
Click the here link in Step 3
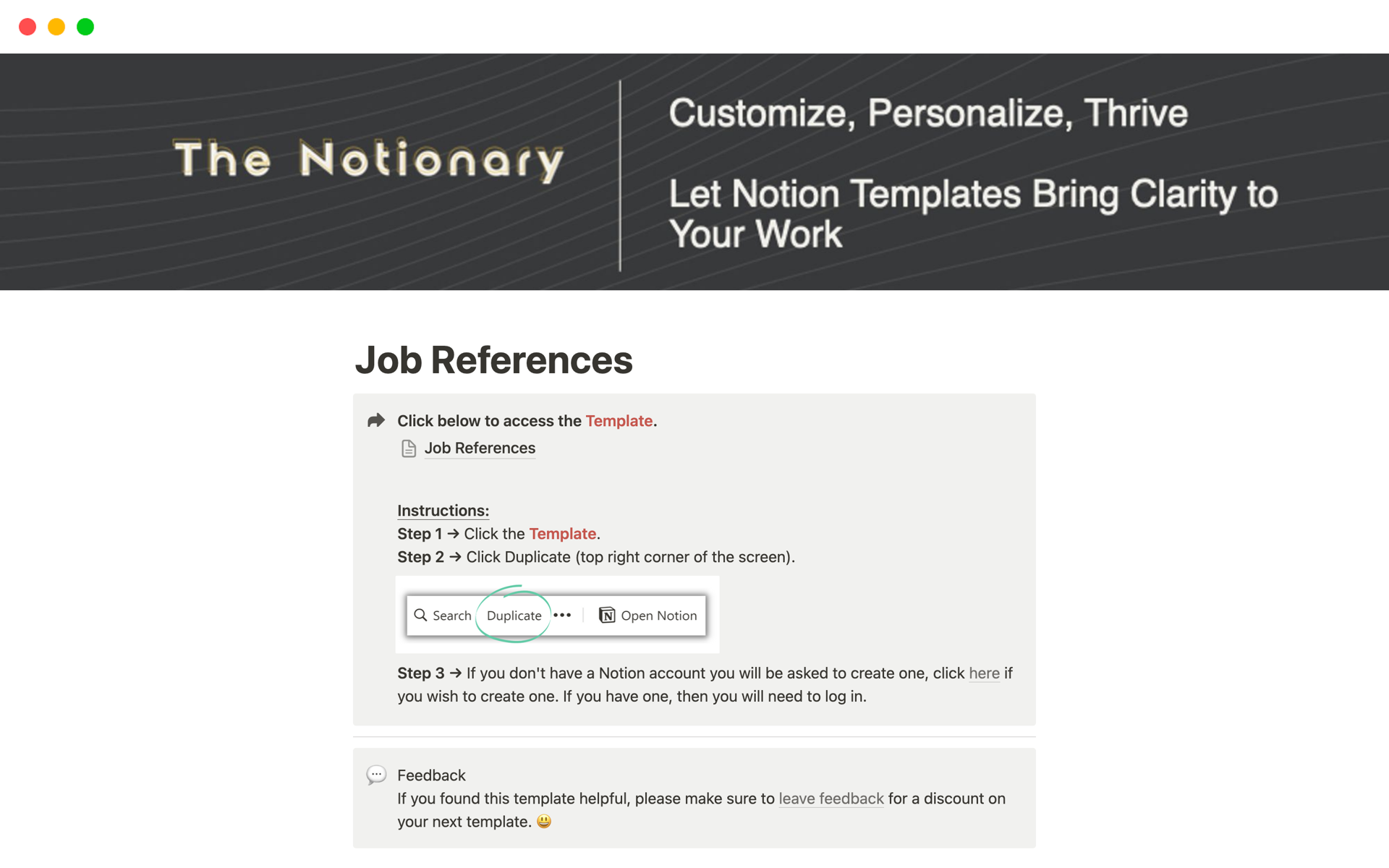pos(983,673)
